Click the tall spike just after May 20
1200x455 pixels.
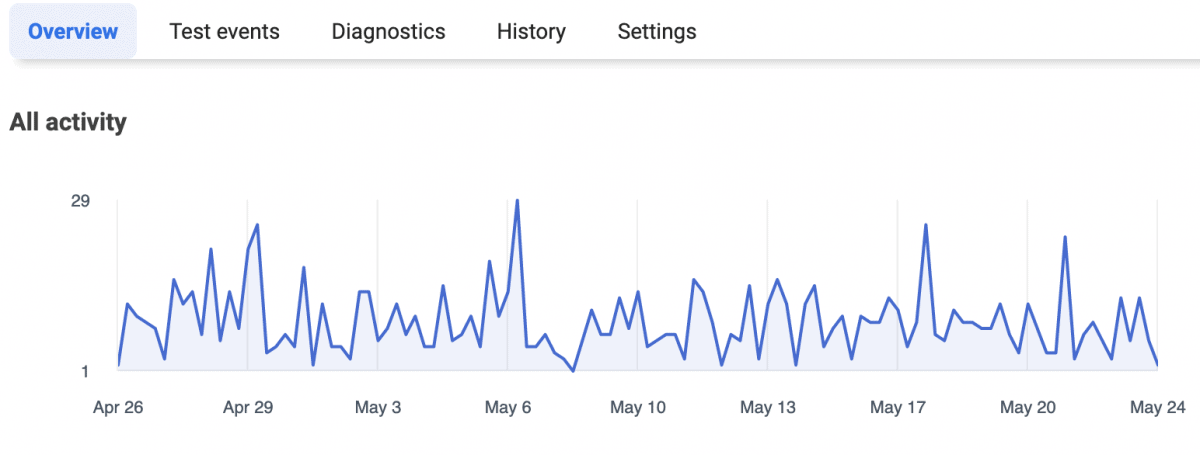1065,237
